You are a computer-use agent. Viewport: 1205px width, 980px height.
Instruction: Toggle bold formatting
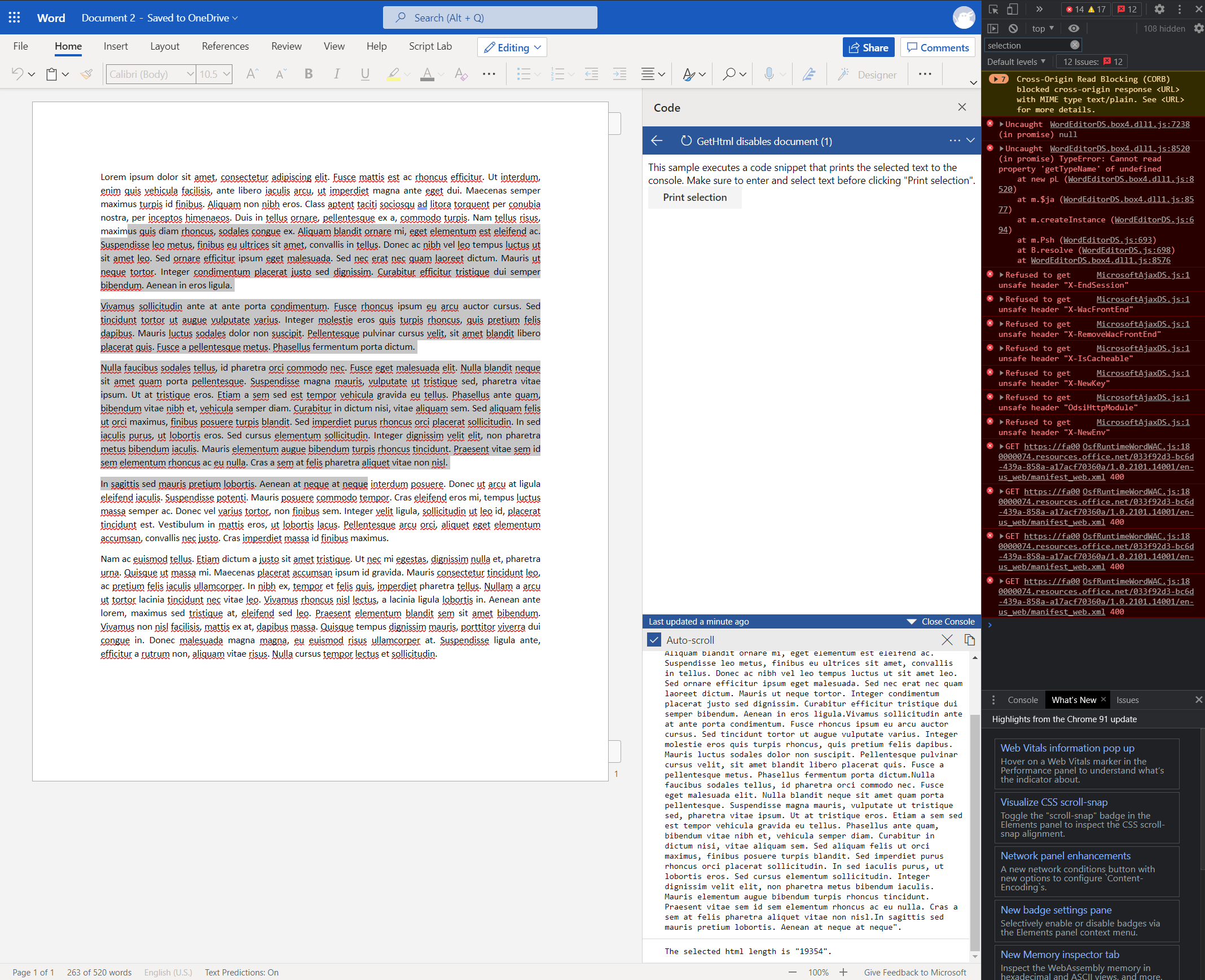click(308, 74)
